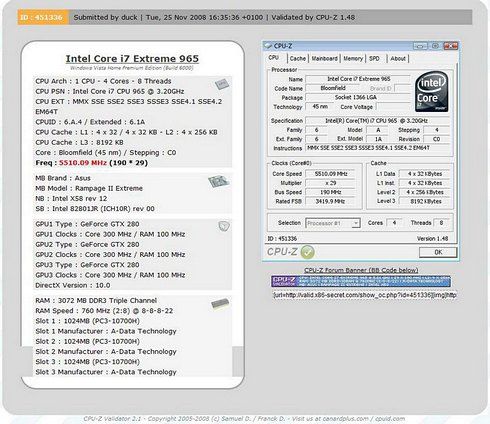Click the orange ID 451336 badge
Viewport: 490px width, 424px height.
[43, 17]
